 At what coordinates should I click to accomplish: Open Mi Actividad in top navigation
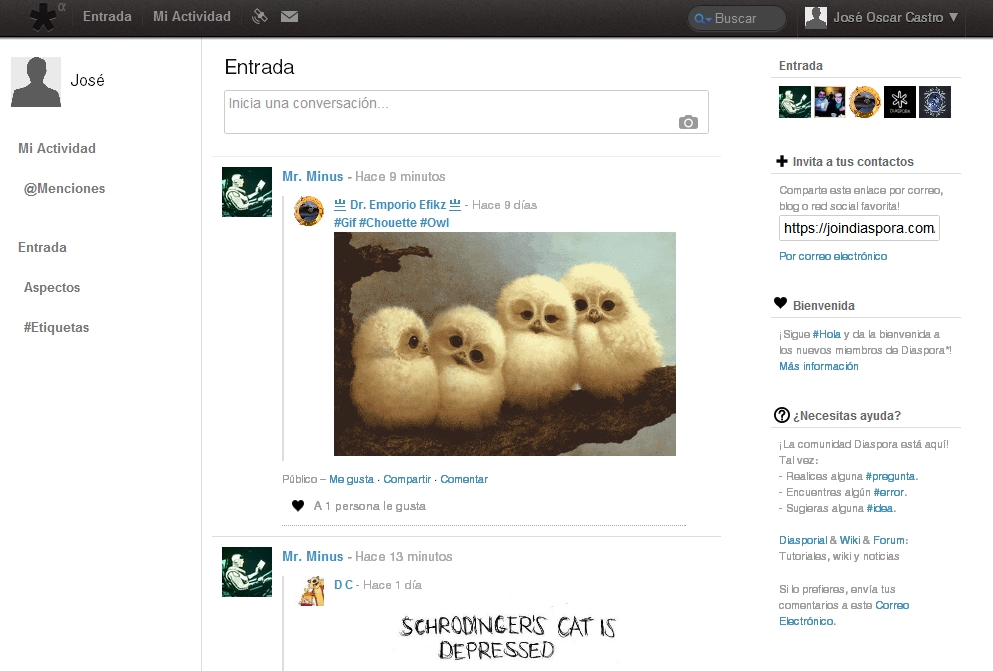191,17
